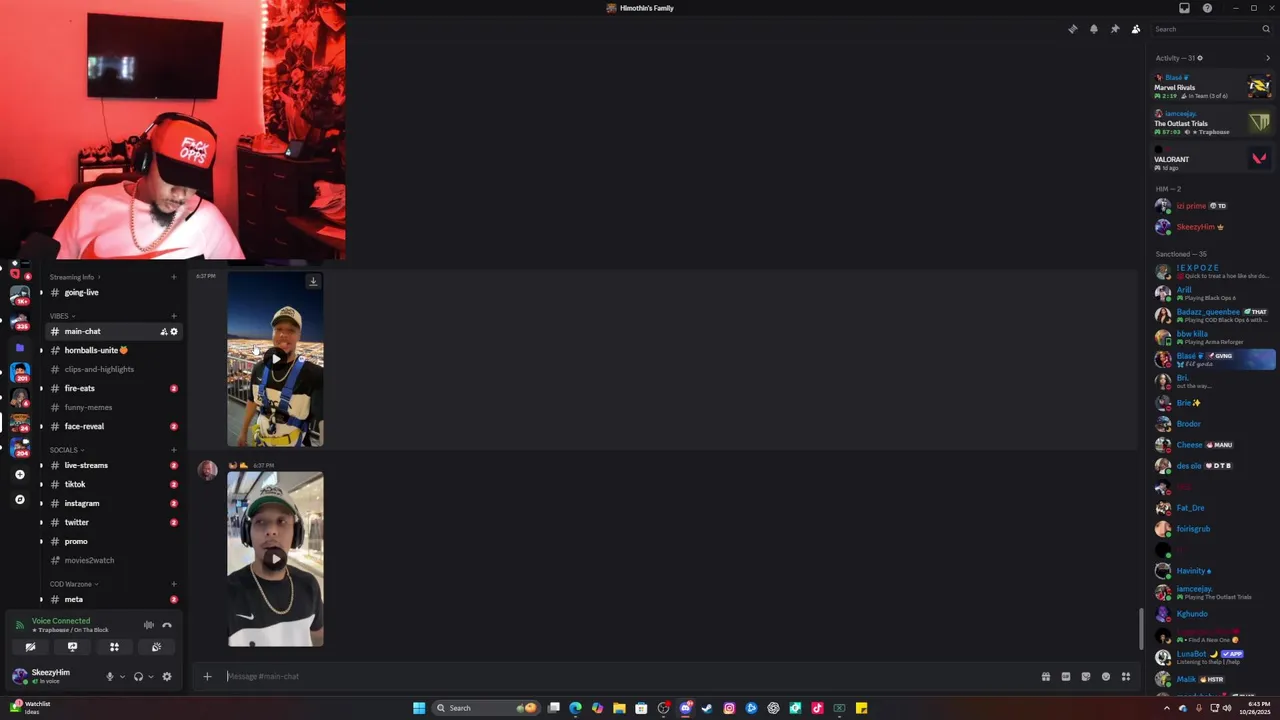This screenshot has width=1280, height=720.
Task: Open notification settings bell icon
Action: (1094, 29)
